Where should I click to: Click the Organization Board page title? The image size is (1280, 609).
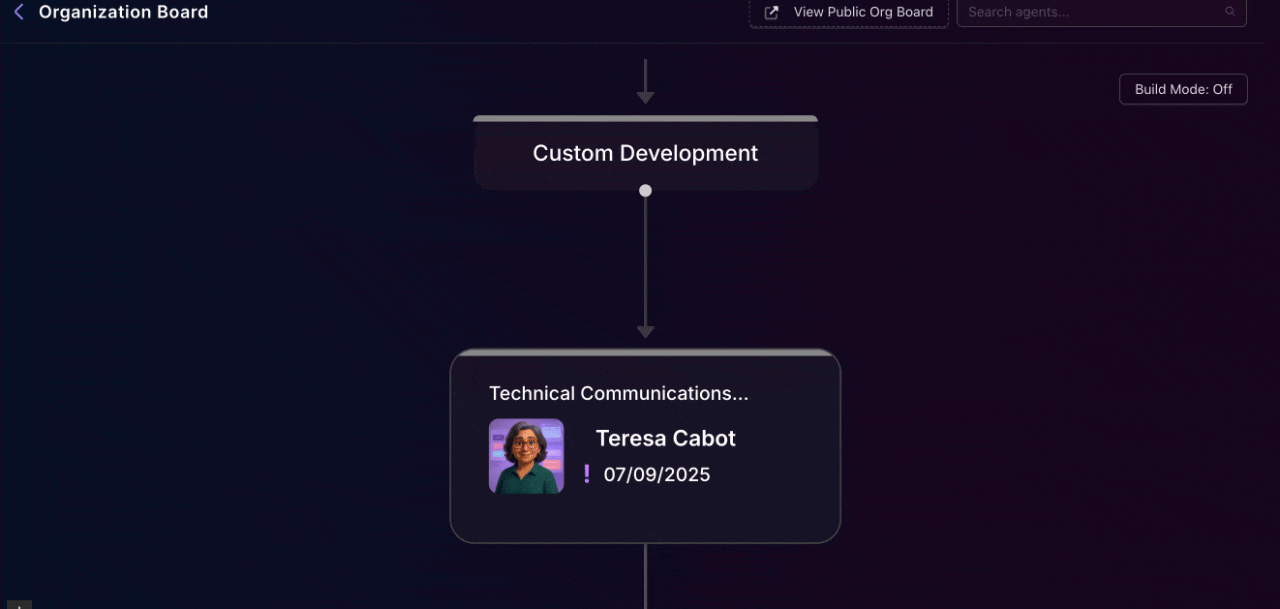tap(123, 13)
